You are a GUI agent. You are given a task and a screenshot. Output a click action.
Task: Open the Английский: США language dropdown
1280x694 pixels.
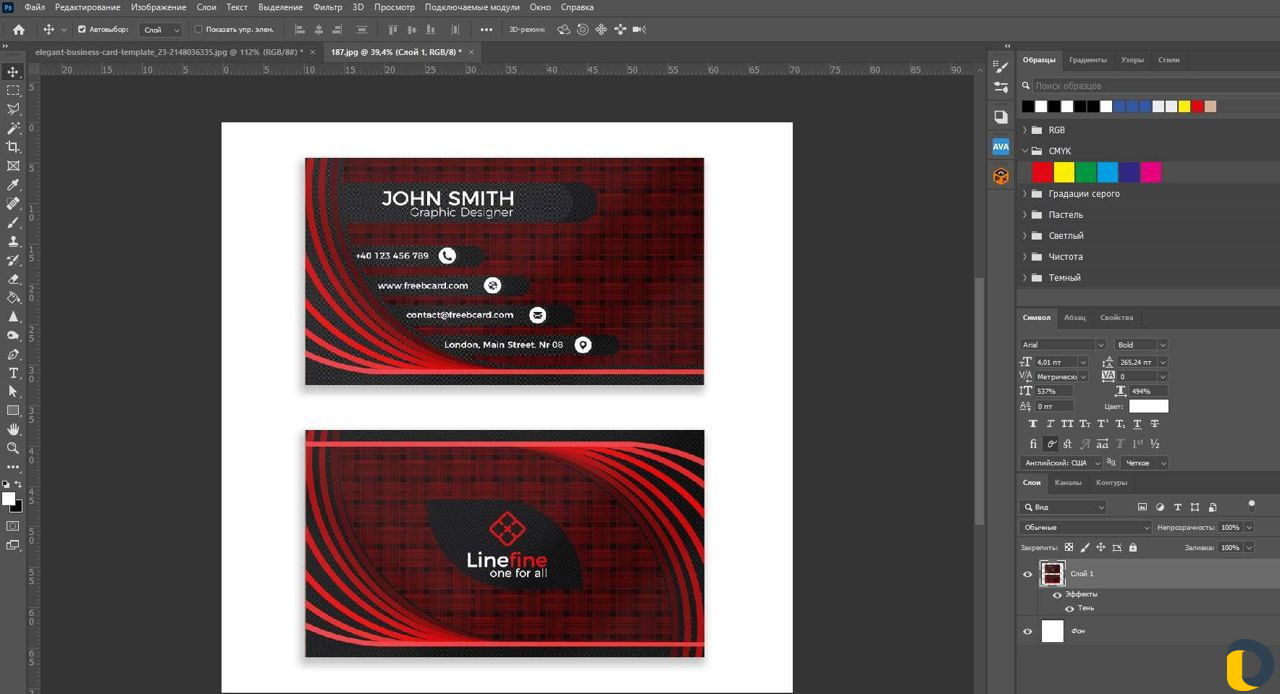click(1061, 463)
